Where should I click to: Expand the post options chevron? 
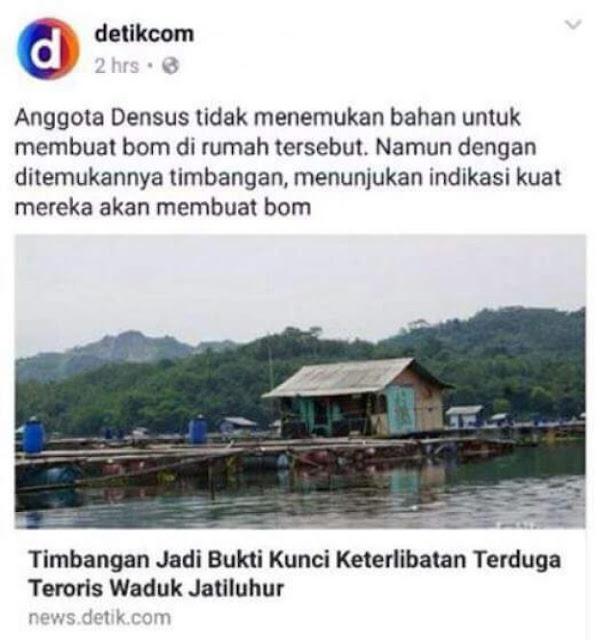click(x=573, y=25)
